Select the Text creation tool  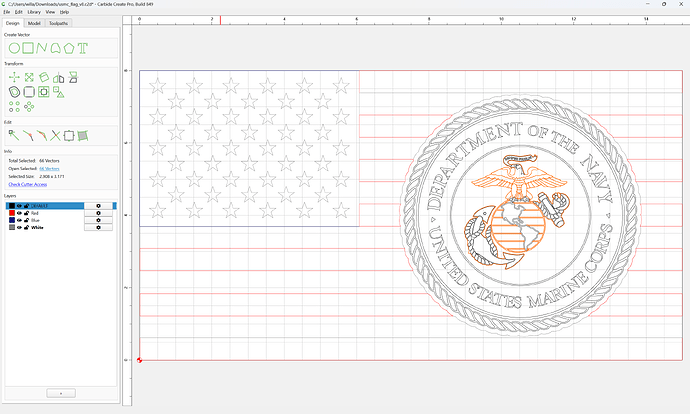pyautogui.click(x=82, y=48)
